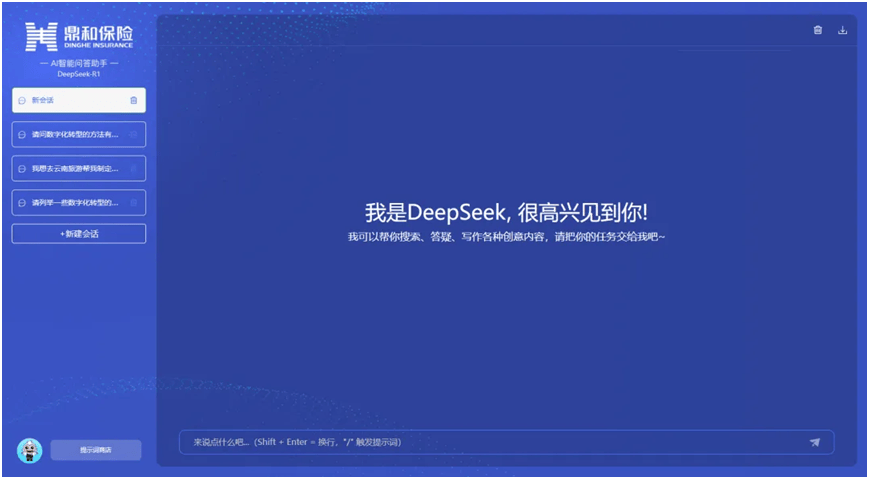This screenshot has width=869, height=479.
Task: Click the DeepSeek-R1 model label
Action: [79, 74]
